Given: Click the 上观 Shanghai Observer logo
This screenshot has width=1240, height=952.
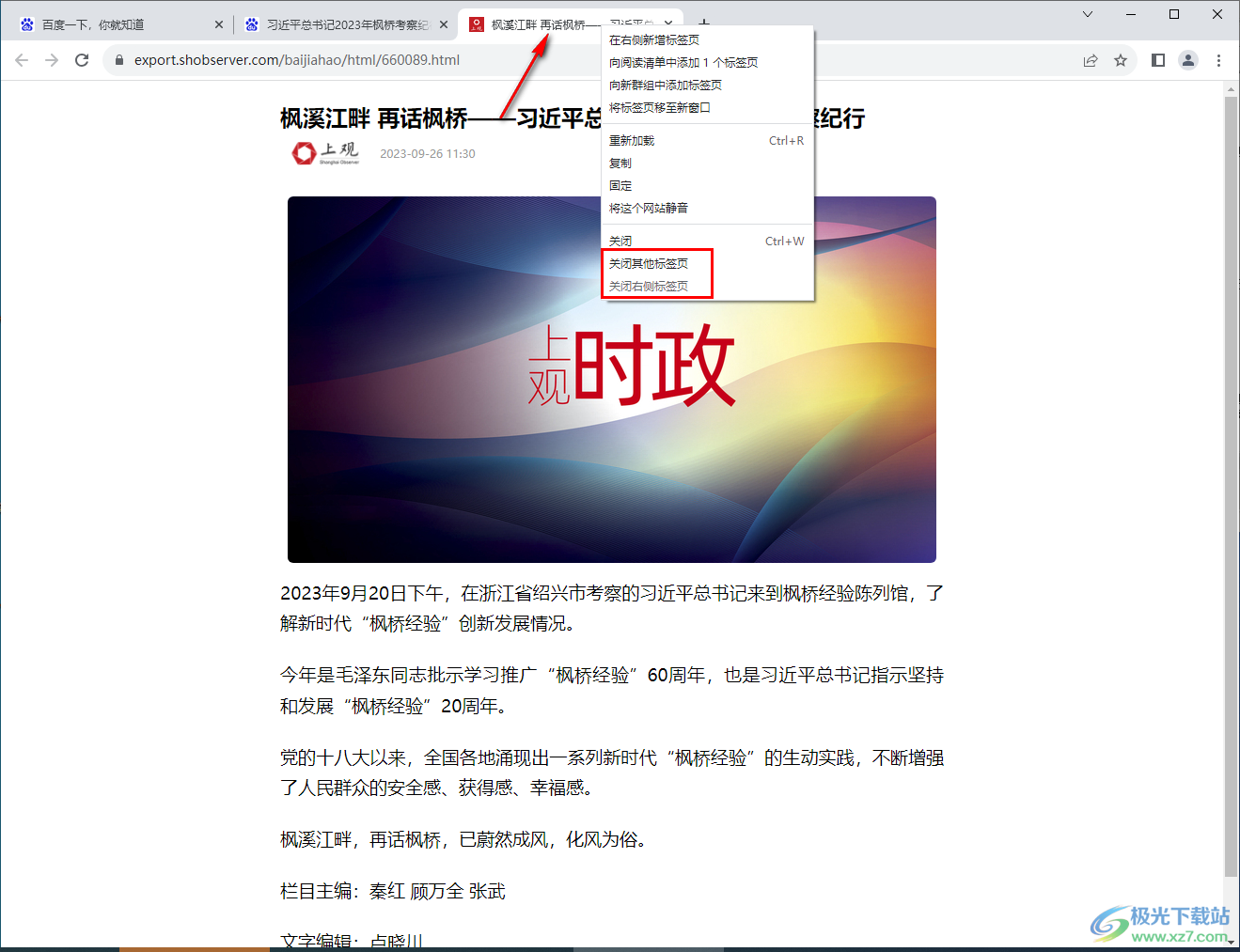Looking at the screenshot, I should click(325, 152).
